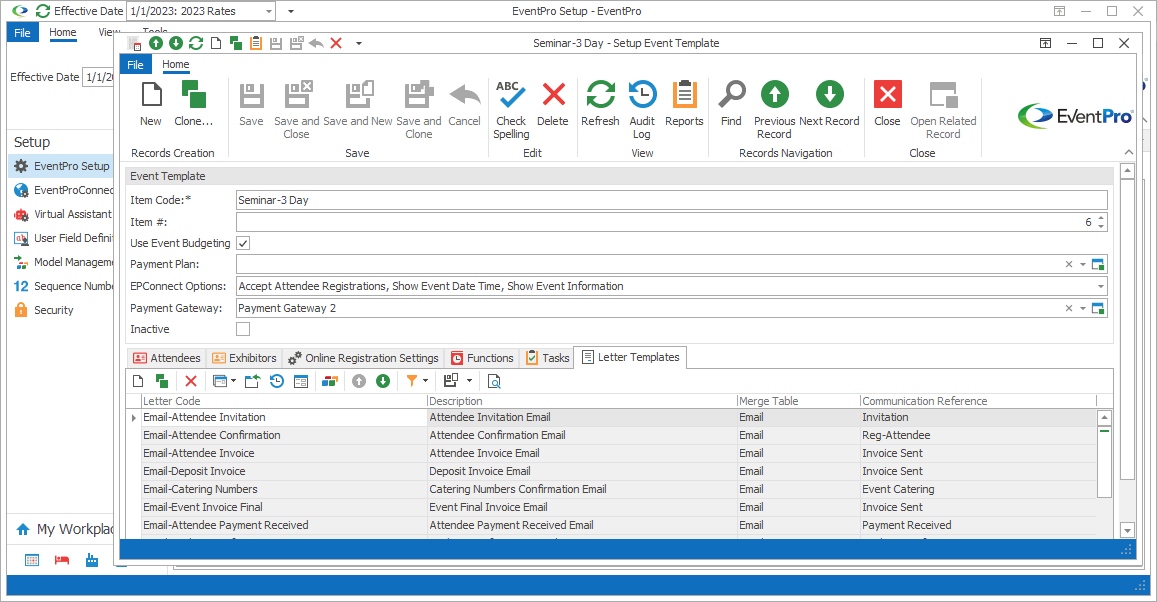Open grid view options dropdown arrow

coord(233,381)
